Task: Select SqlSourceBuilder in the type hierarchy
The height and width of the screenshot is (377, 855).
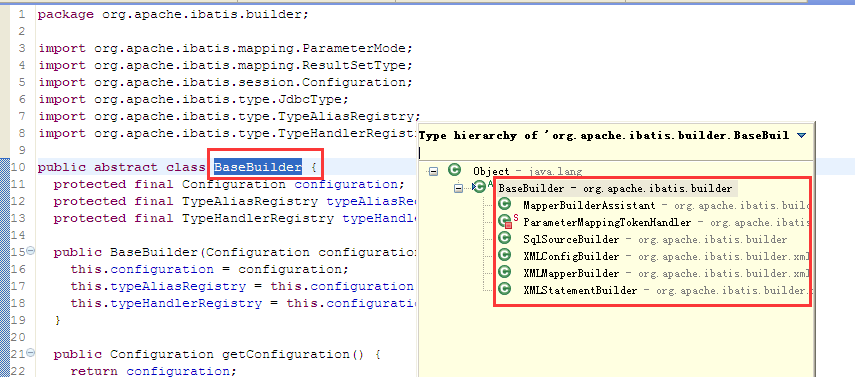Action: [571, 240]
